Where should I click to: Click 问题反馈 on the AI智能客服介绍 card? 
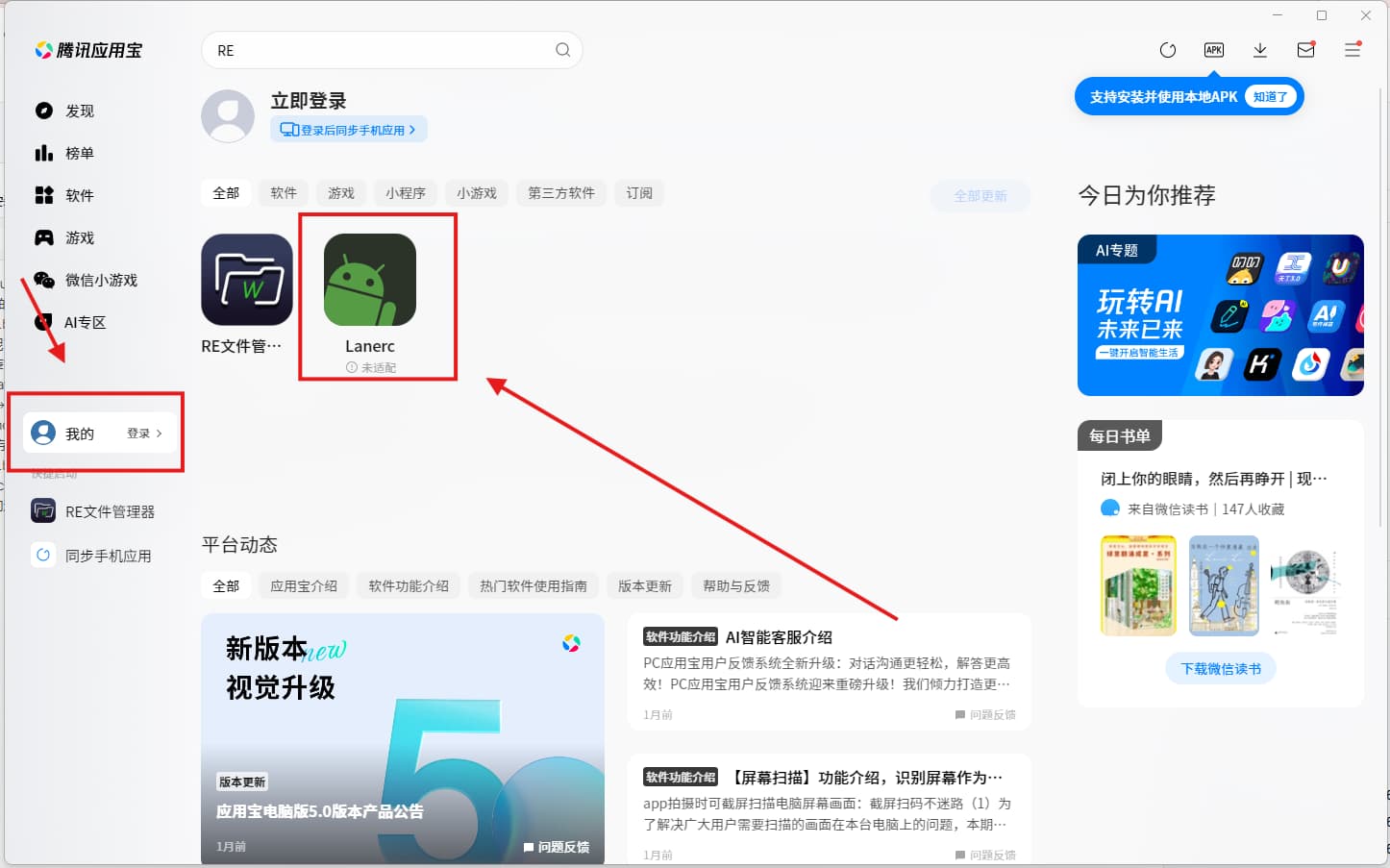(985, 715)
